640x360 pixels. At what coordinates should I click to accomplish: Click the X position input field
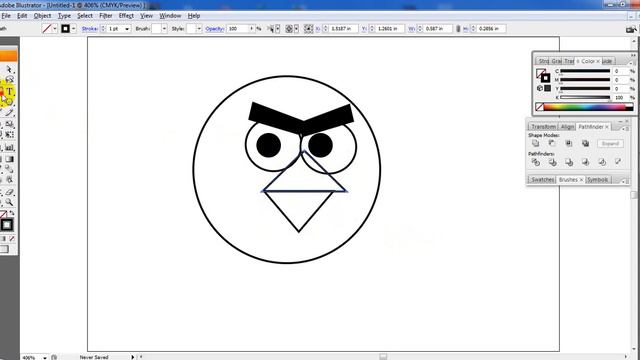[x=343, y=29]
